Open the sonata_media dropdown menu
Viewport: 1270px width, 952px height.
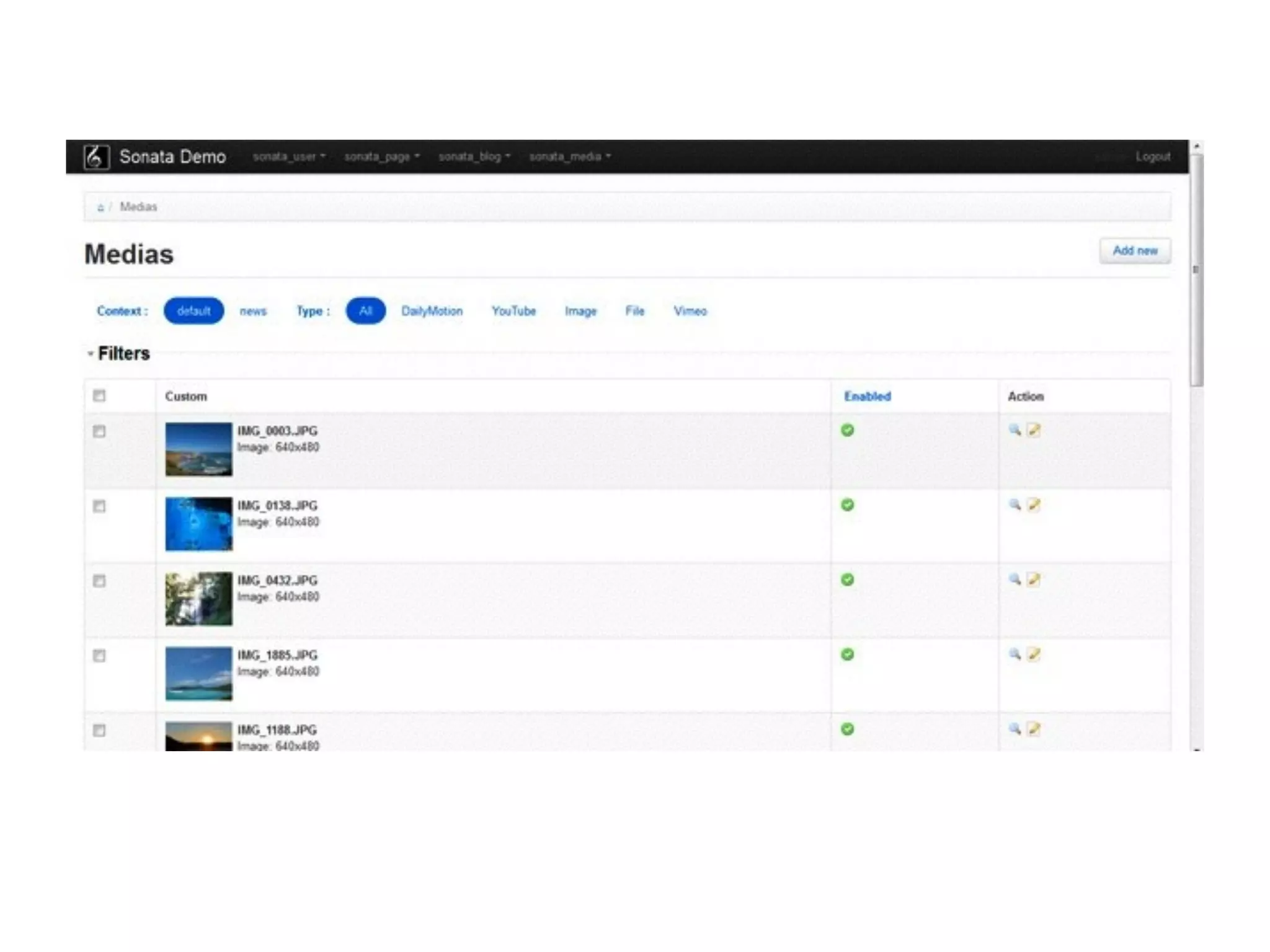click(x=569, y=157)
